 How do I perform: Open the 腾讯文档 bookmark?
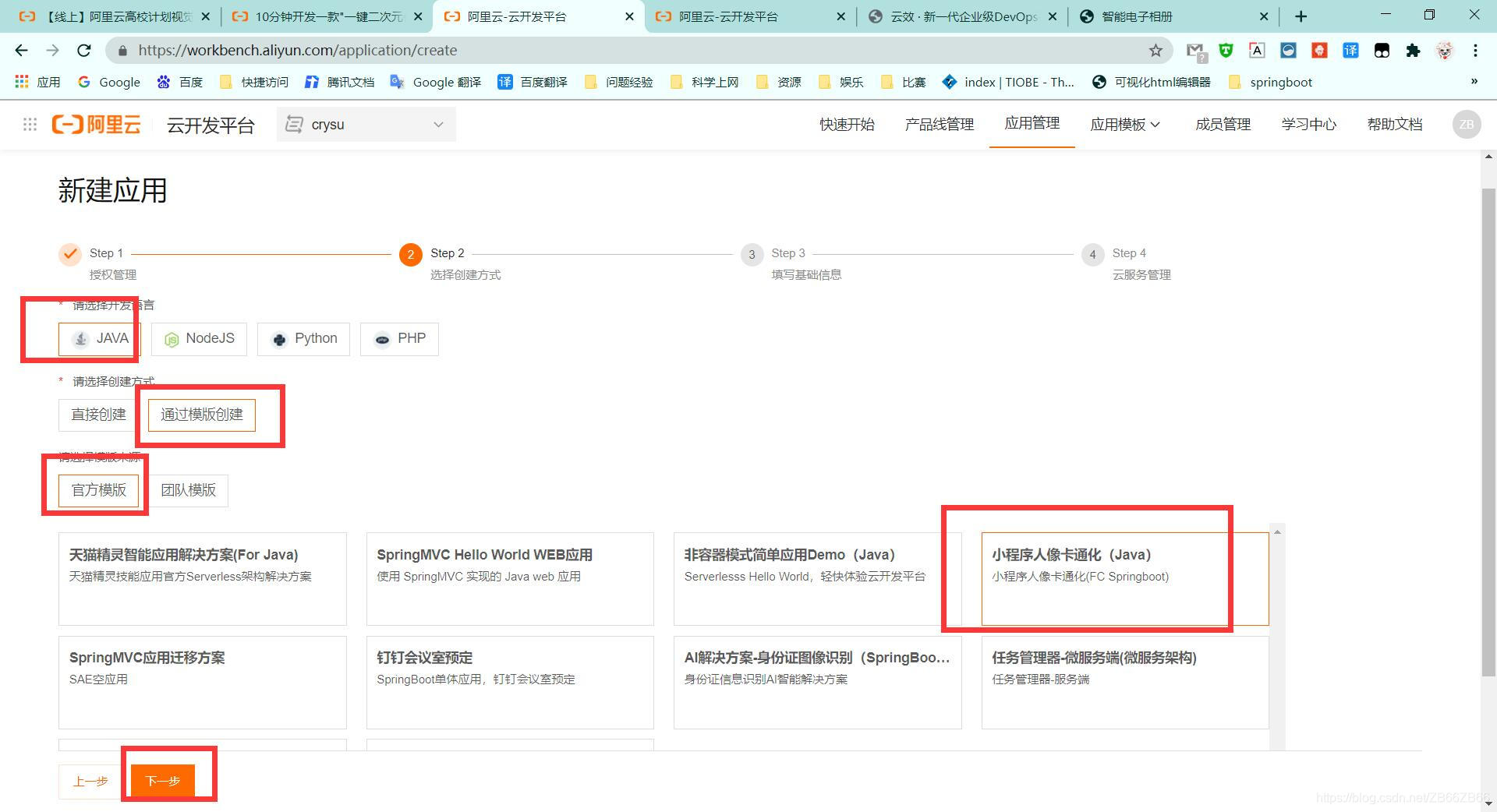[340, 82]
